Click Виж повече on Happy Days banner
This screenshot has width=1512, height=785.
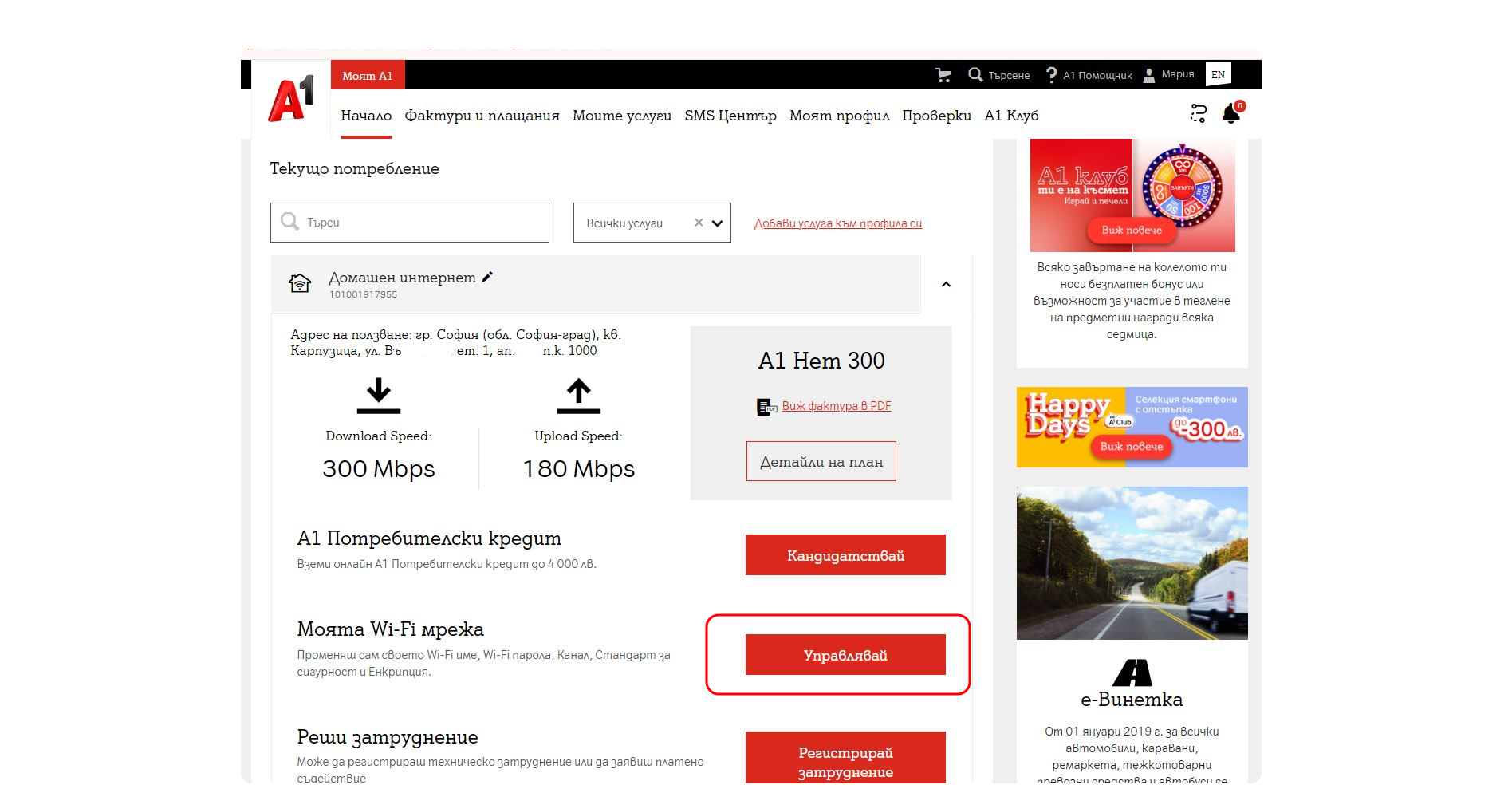click(x=1132, y=446)
